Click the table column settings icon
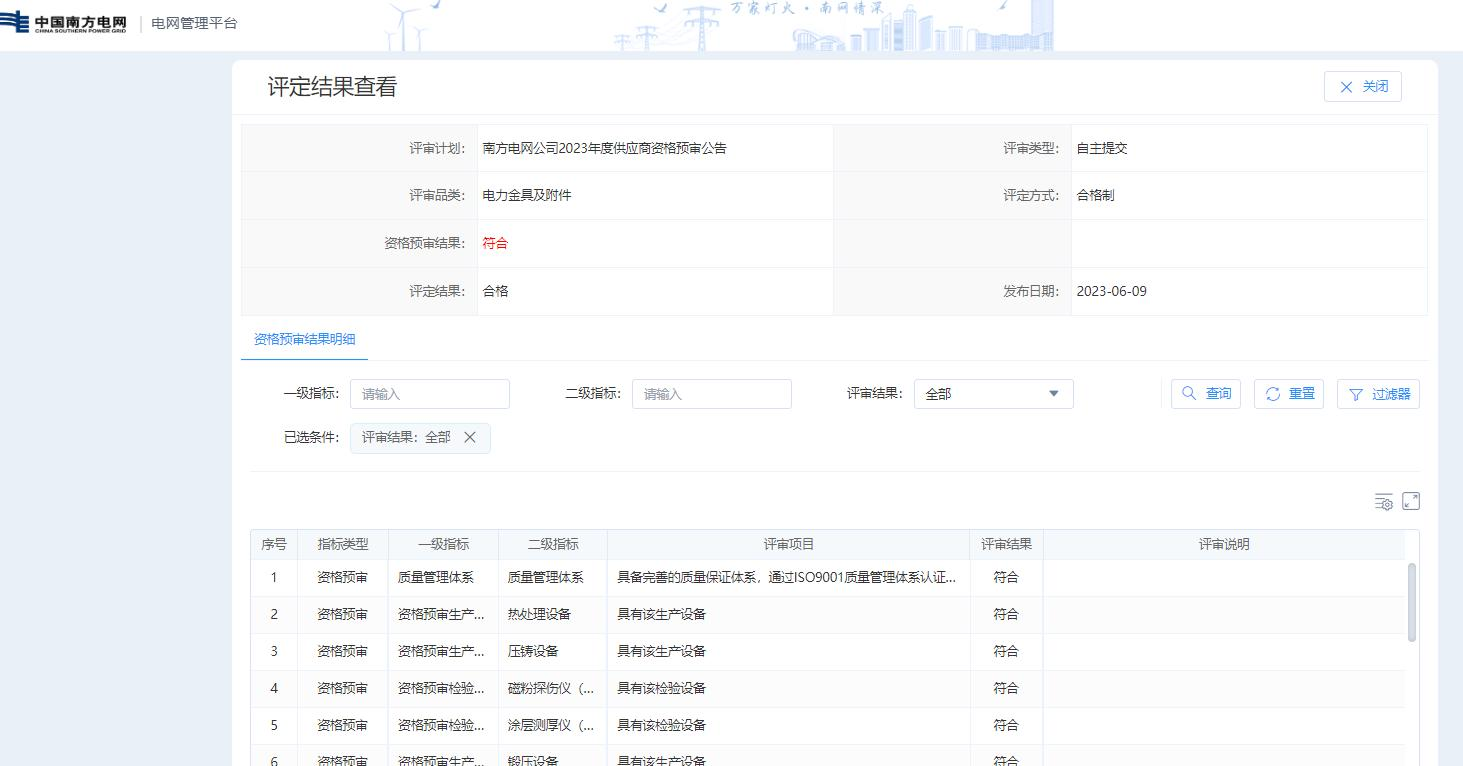The image size is (1463, 766). tap(1383, 502)
